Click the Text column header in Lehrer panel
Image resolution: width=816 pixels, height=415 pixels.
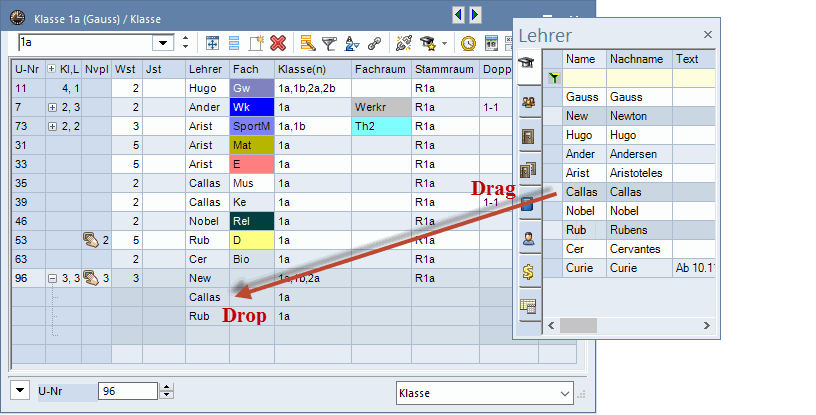[x=694, y=59]
